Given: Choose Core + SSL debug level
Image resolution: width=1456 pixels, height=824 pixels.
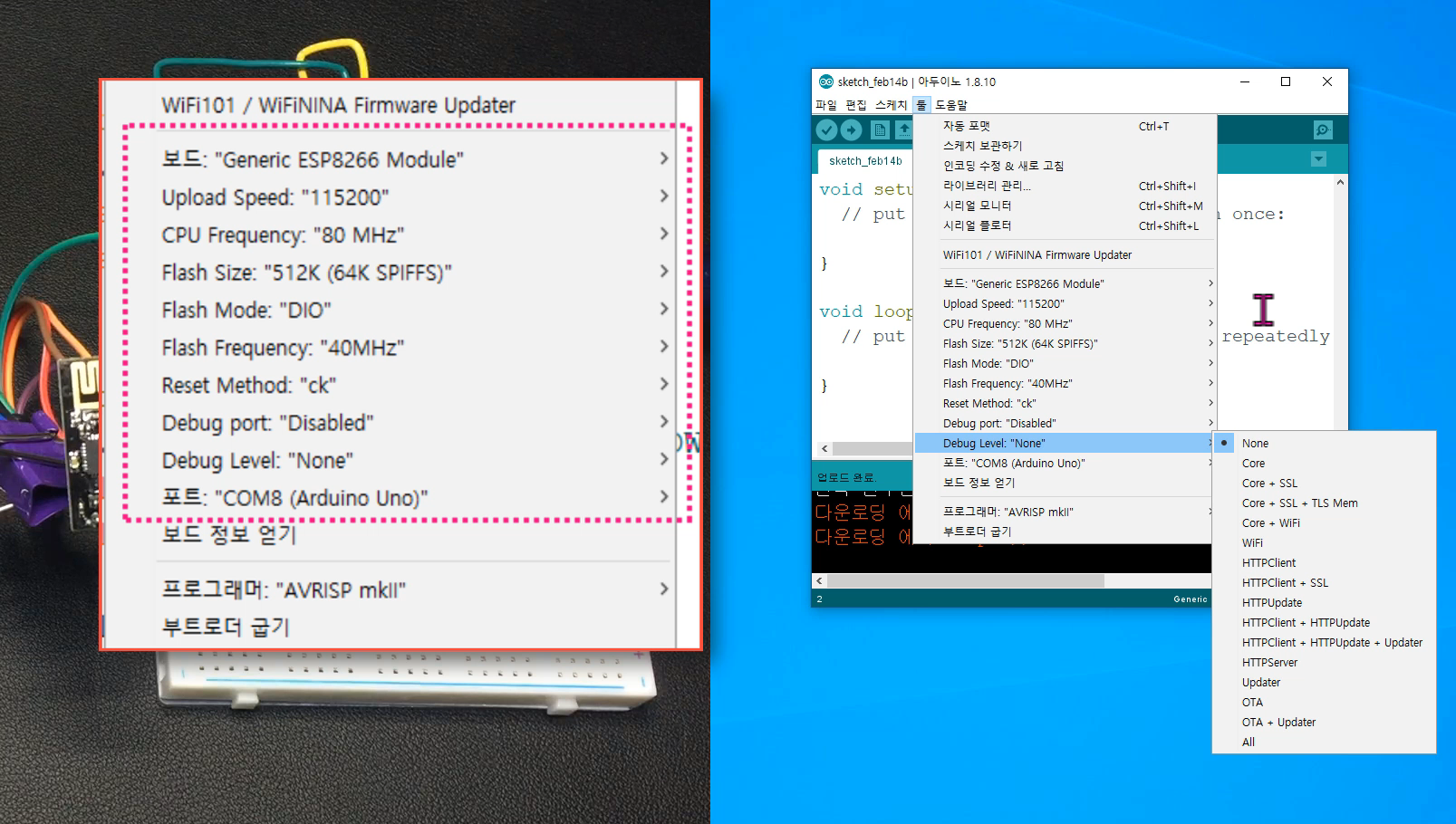Looking at the screenshot, I should tap(1324, 483).
